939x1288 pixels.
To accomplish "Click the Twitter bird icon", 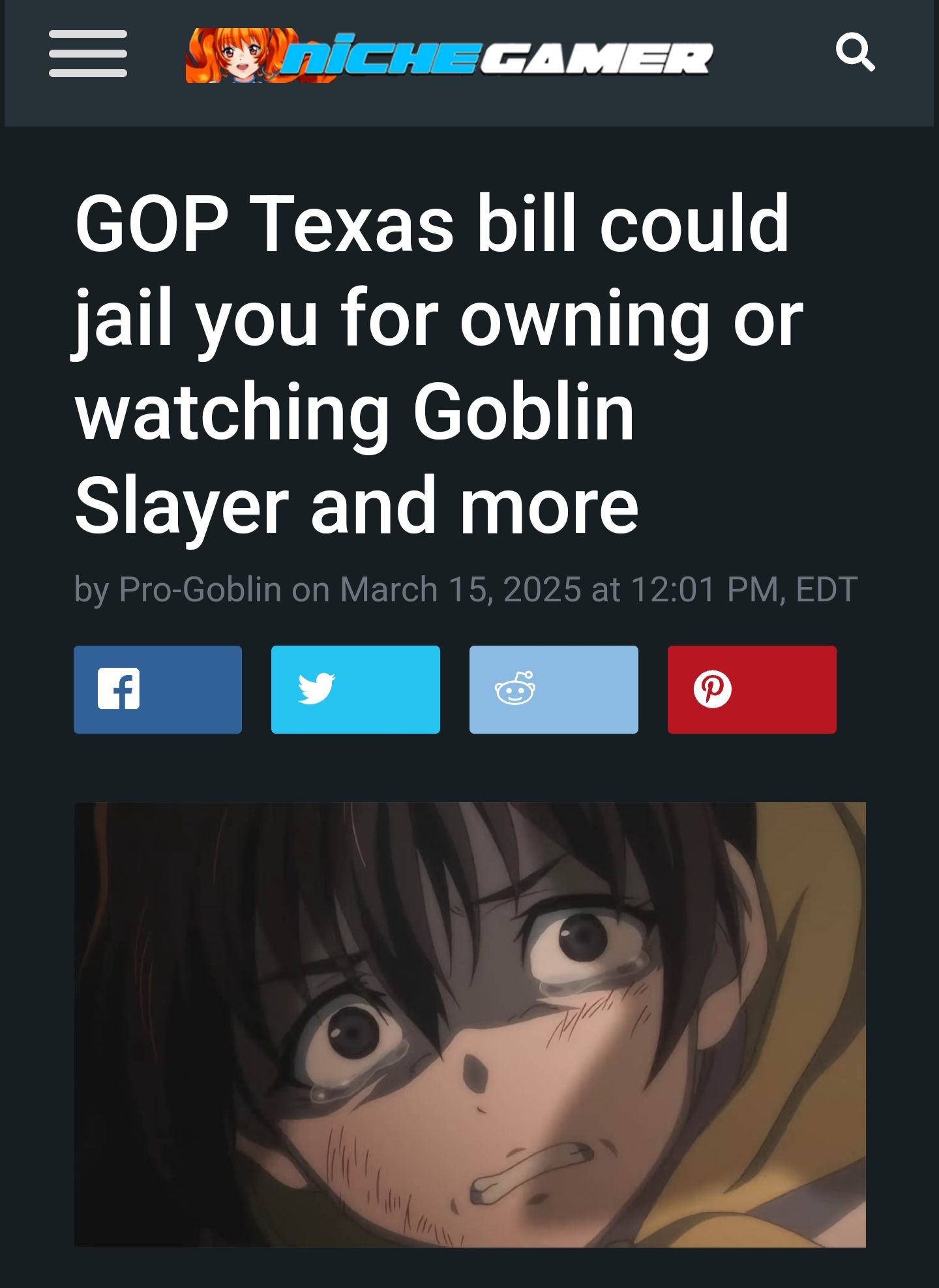I will pos(316,689).
